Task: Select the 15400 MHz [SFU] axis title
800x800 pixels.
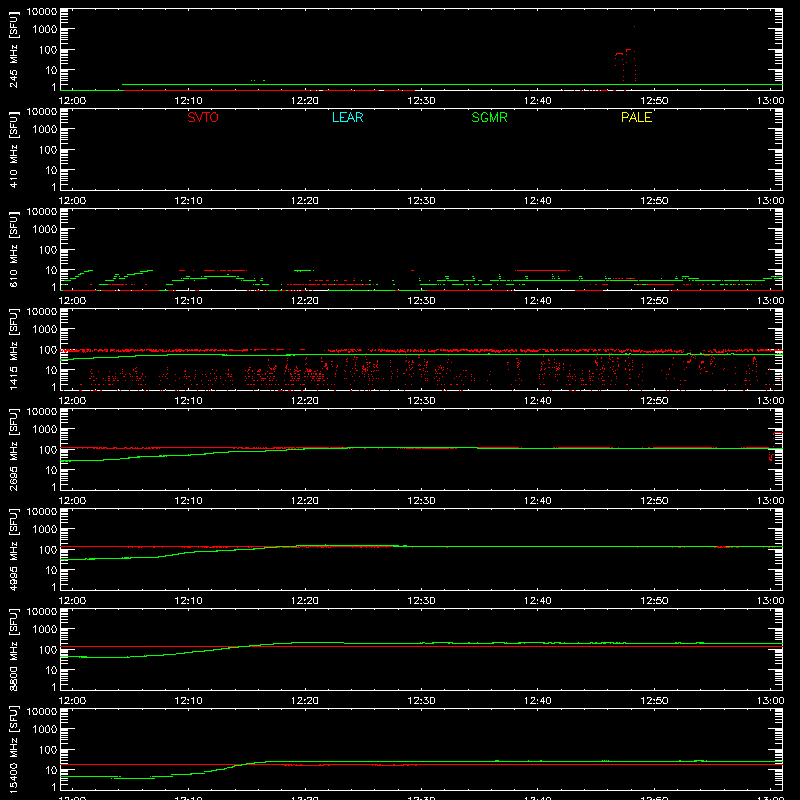Action: [13, 749]
